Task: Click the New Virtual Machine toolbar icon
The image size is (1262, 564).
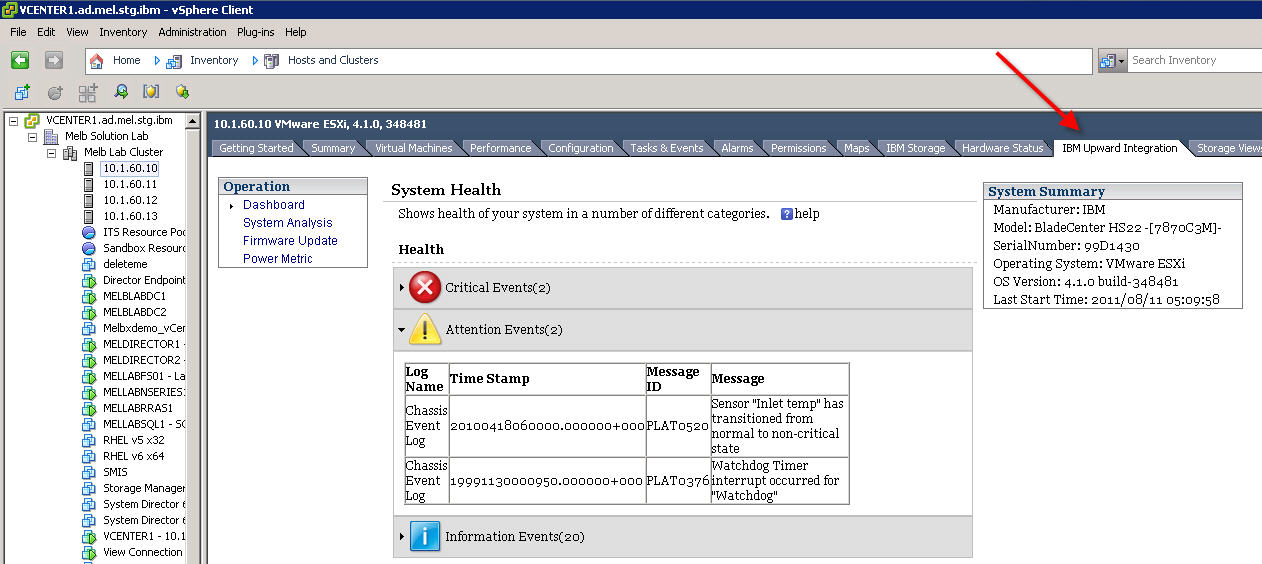Action: point(22,92)
